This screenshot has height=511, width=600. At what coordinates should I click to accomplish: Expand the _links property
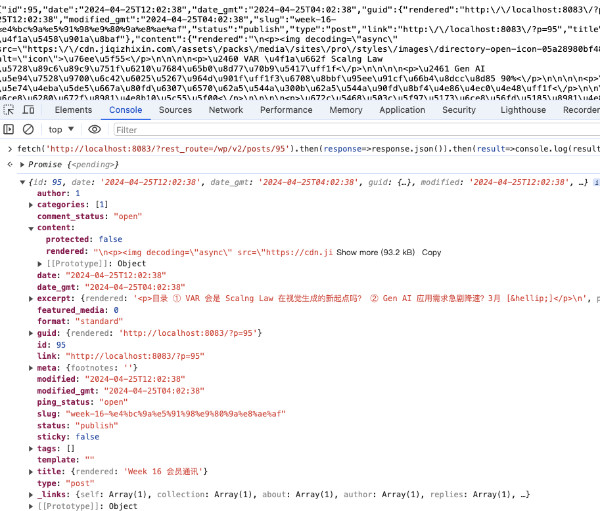point(31,495)
